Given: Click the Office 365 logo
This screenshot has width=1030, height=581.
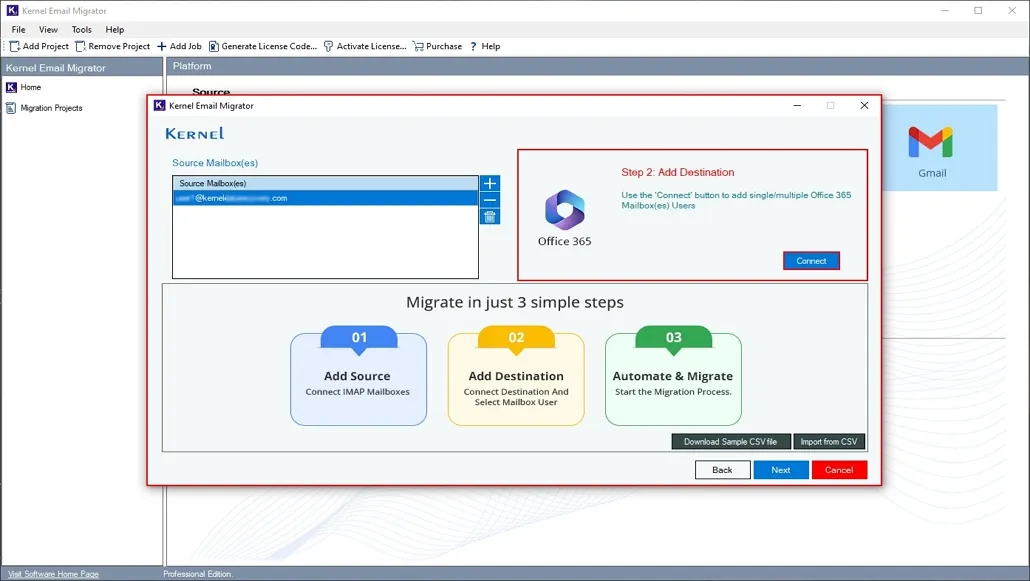Looking at the screenshot, I should pyautogui.click(x=565, y=211).
